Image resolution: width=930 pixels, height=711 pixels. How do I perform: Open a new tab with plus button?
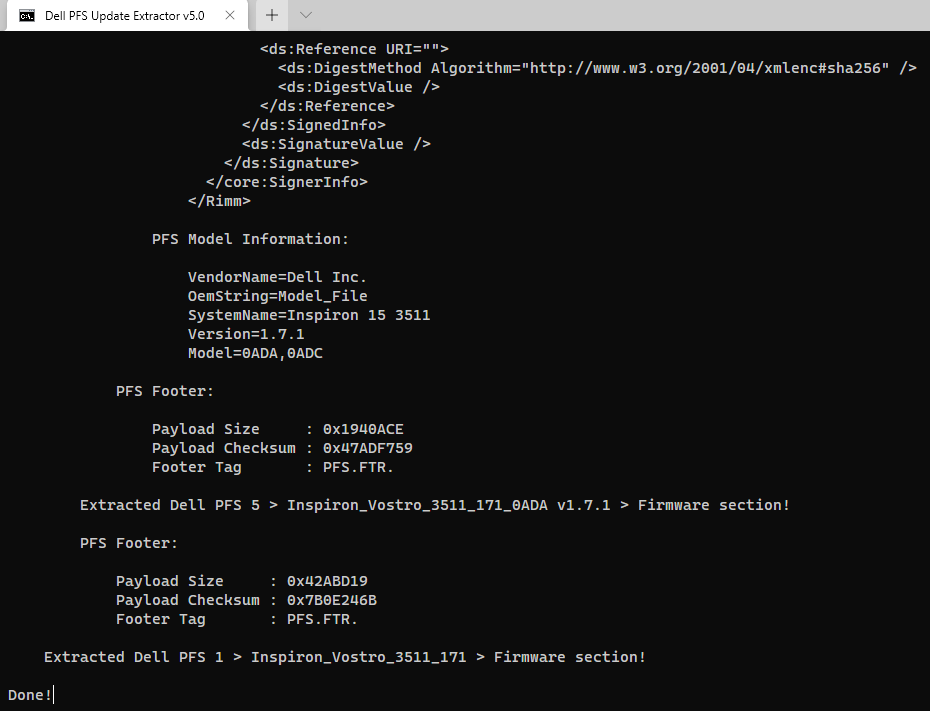272,15
